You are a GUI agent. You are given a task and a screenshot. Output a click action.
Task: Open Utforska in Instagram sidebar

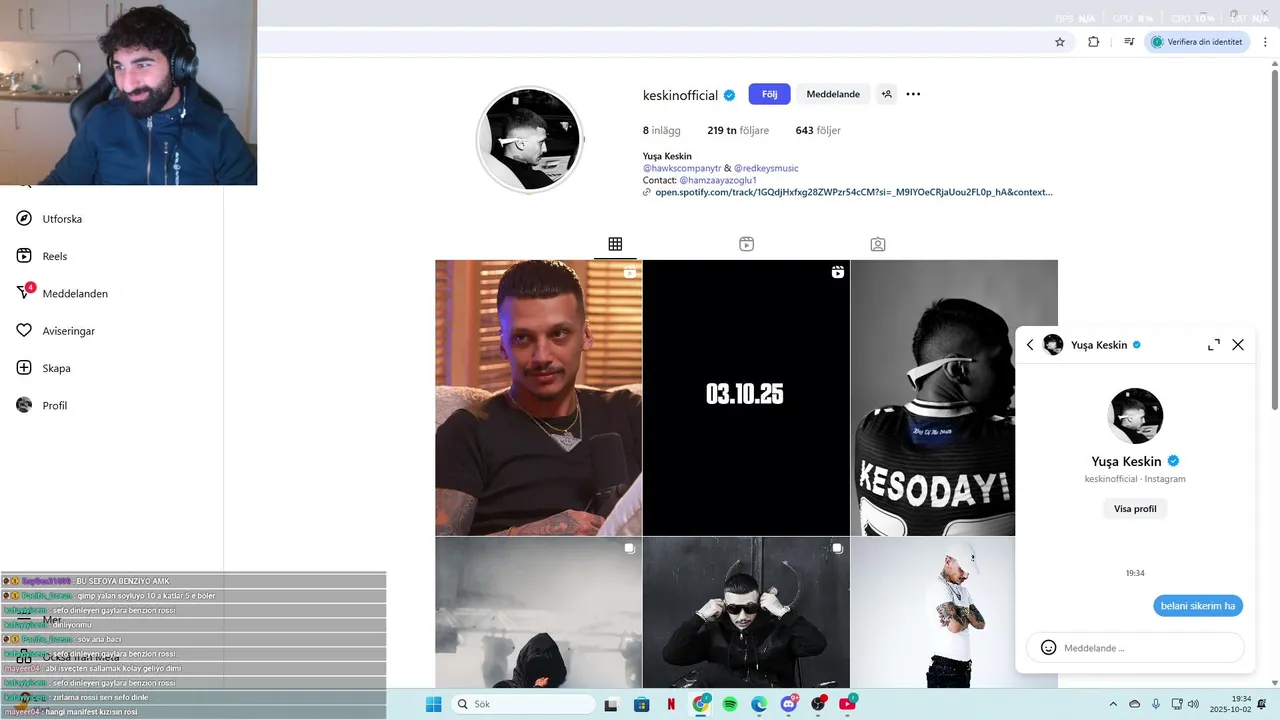point(49,219)
